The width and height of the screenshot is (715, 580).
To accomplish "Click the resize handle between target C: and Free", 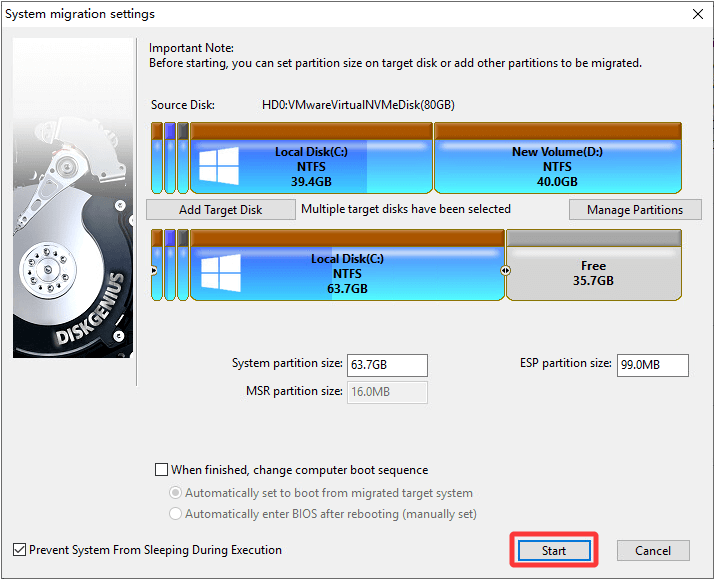I will click(505, 271).
